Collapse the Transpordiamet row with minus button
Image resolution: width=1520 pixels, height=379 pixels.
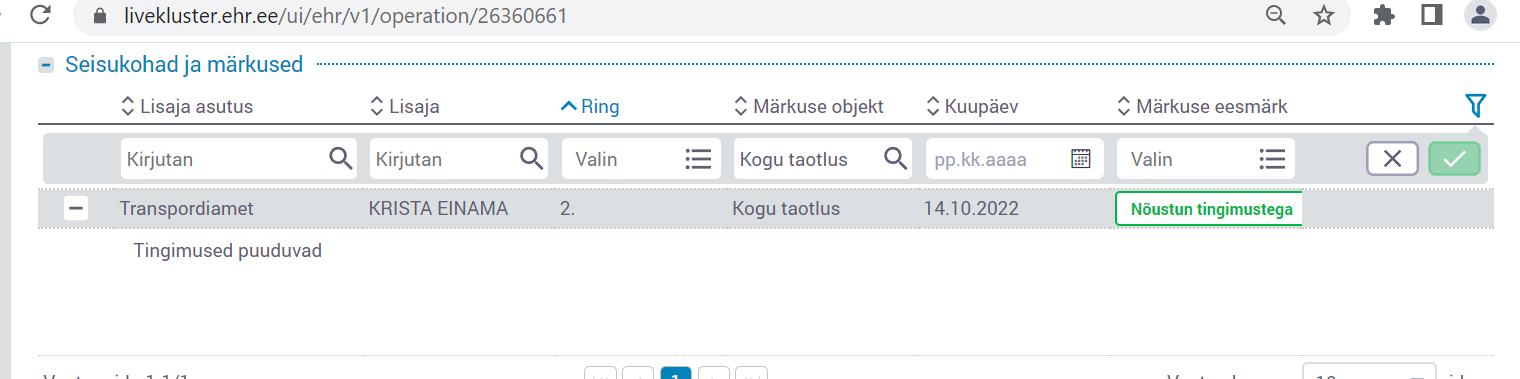pyautogui.click(x=75, y=209)
